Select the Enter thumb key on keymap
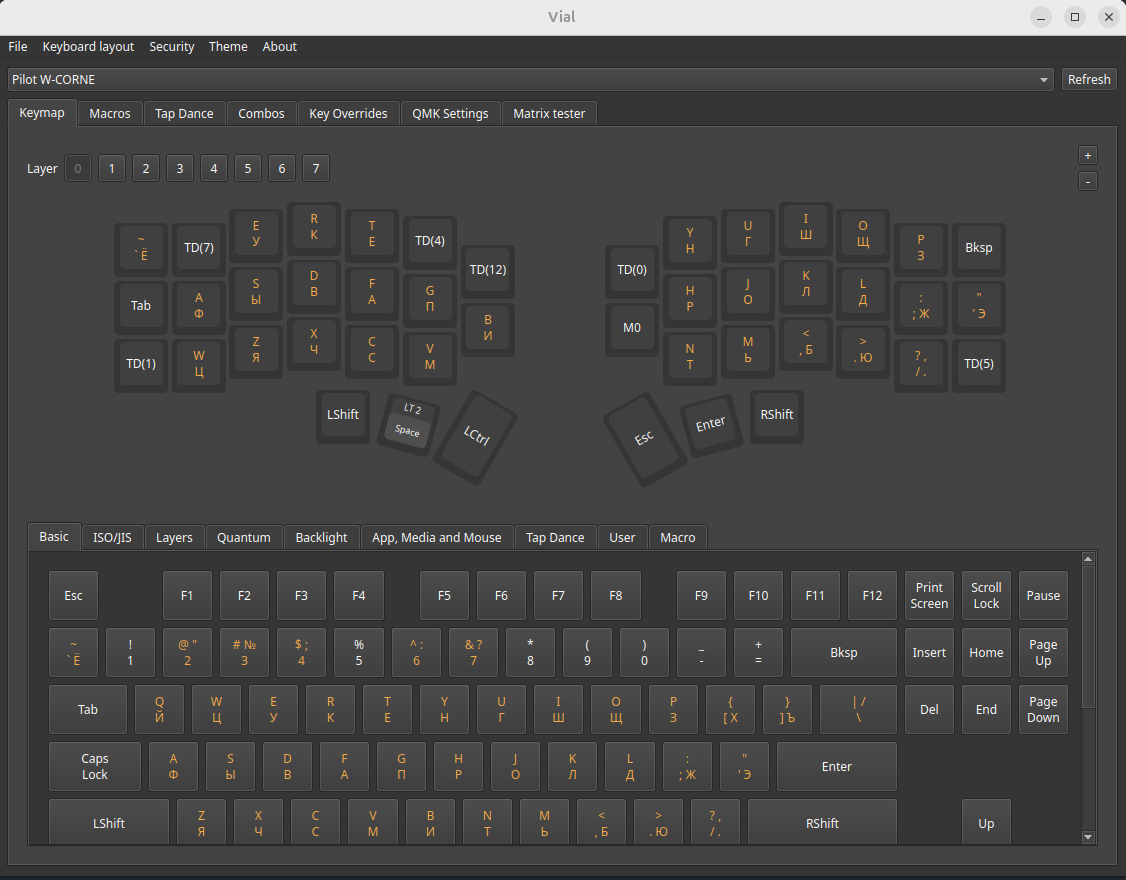This screenshot has height=880, width=1126. [711, 425]
